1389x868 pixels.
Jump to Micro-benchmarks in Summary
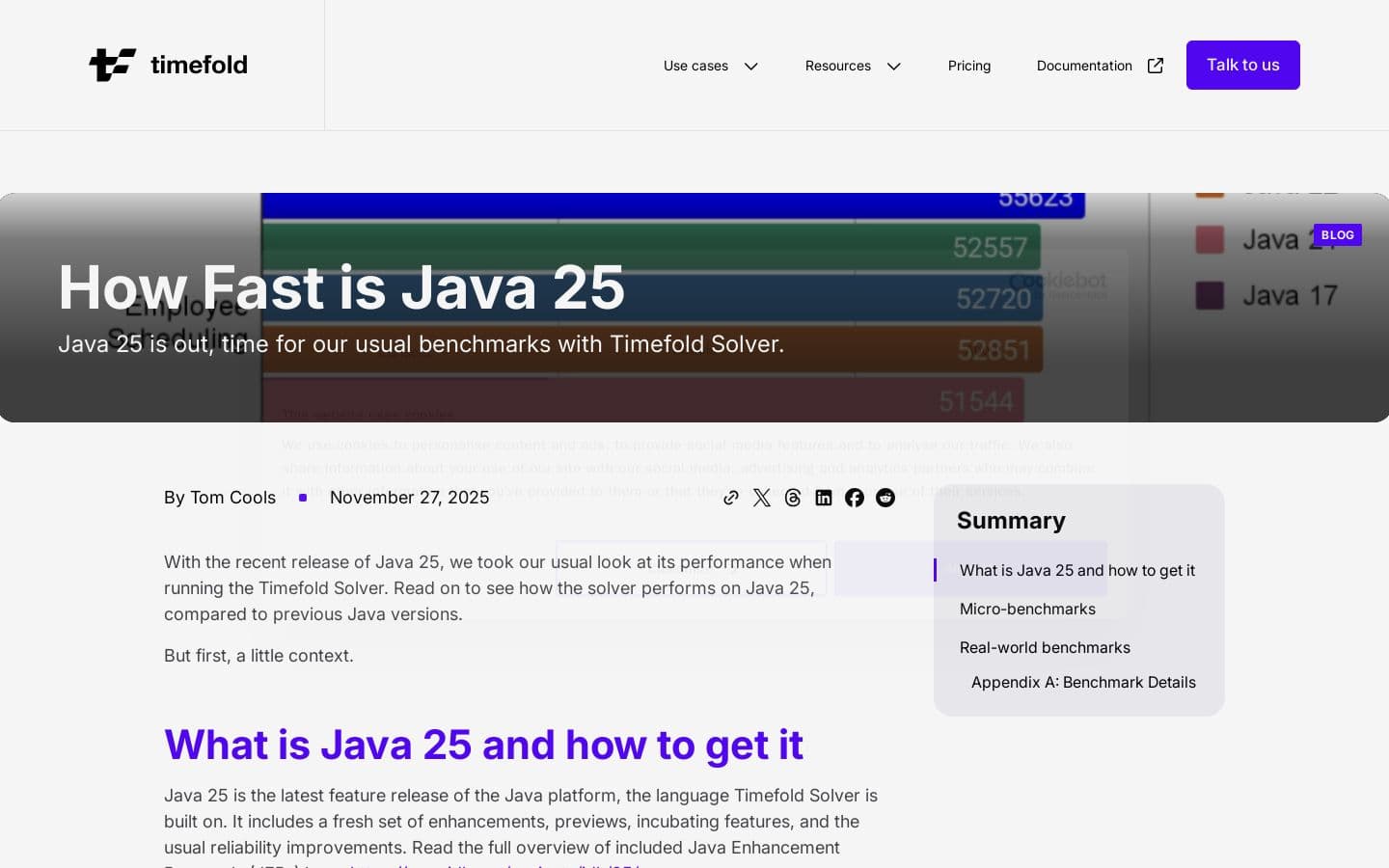point(1027,609)
